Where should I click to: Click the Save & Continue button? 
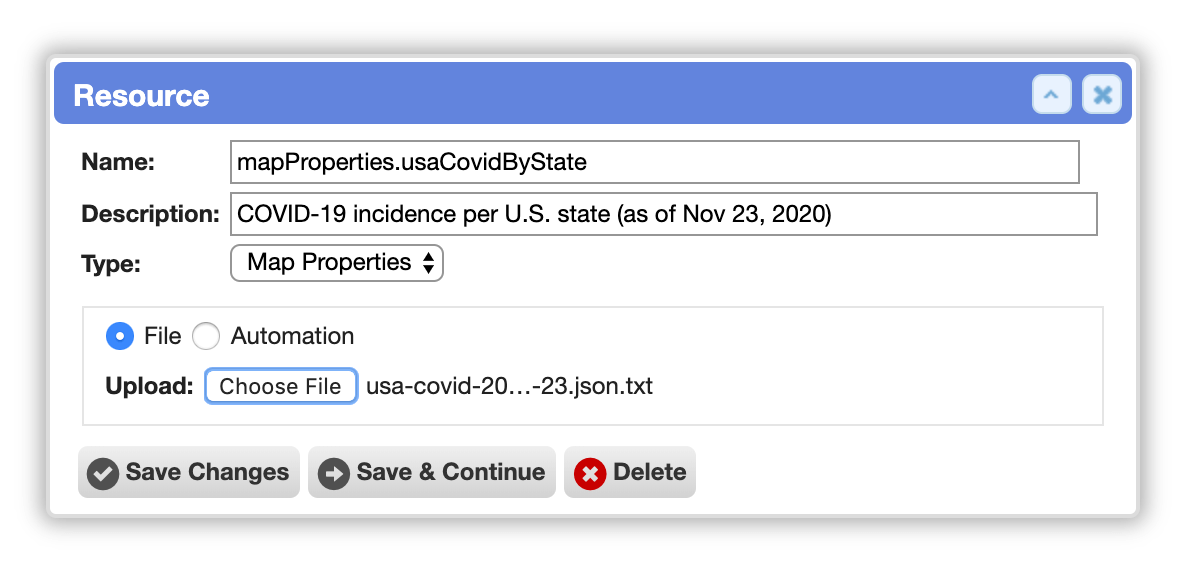tap(432, 472)
